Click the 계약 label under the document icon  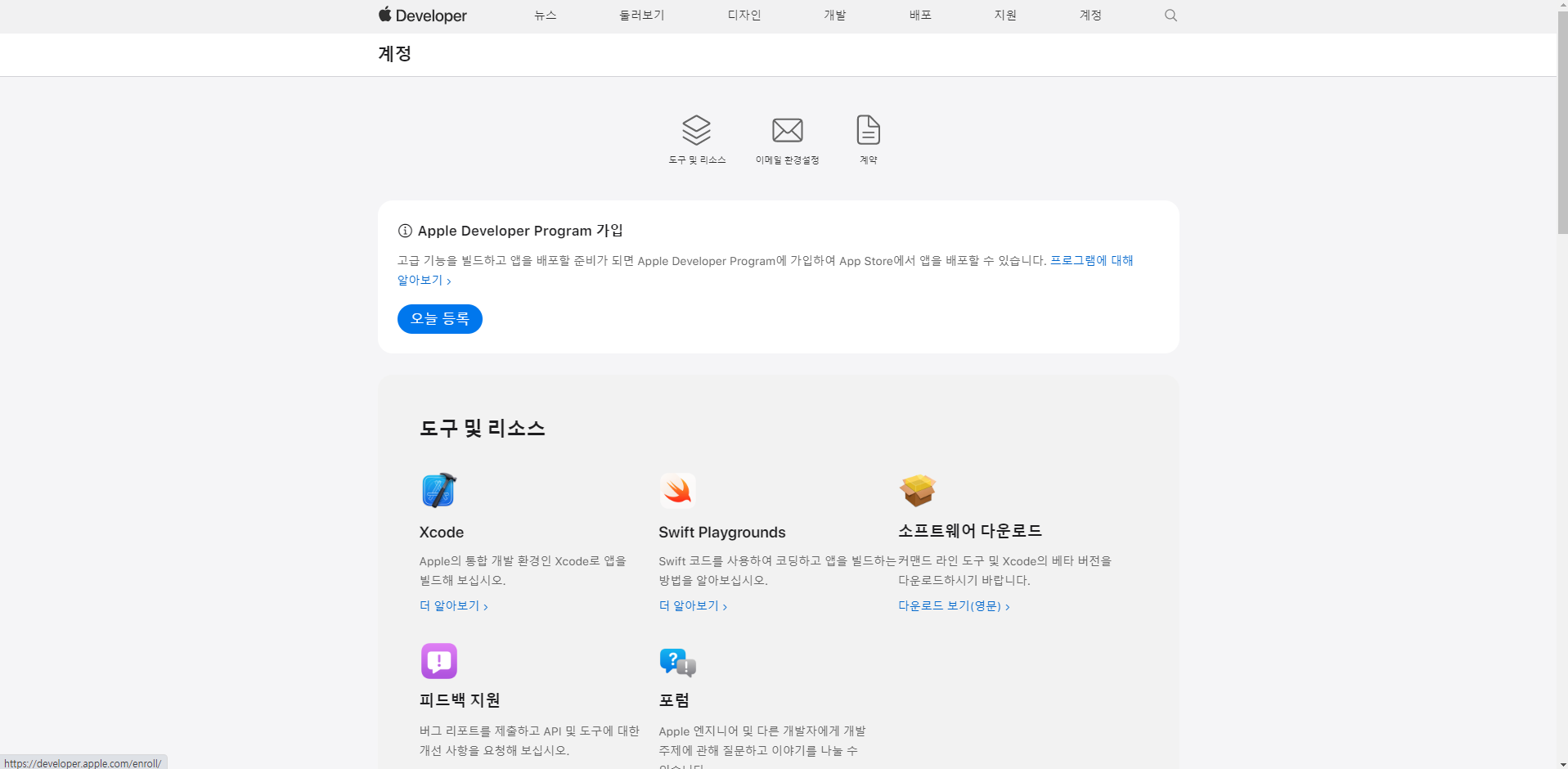[x=868, y=160]
